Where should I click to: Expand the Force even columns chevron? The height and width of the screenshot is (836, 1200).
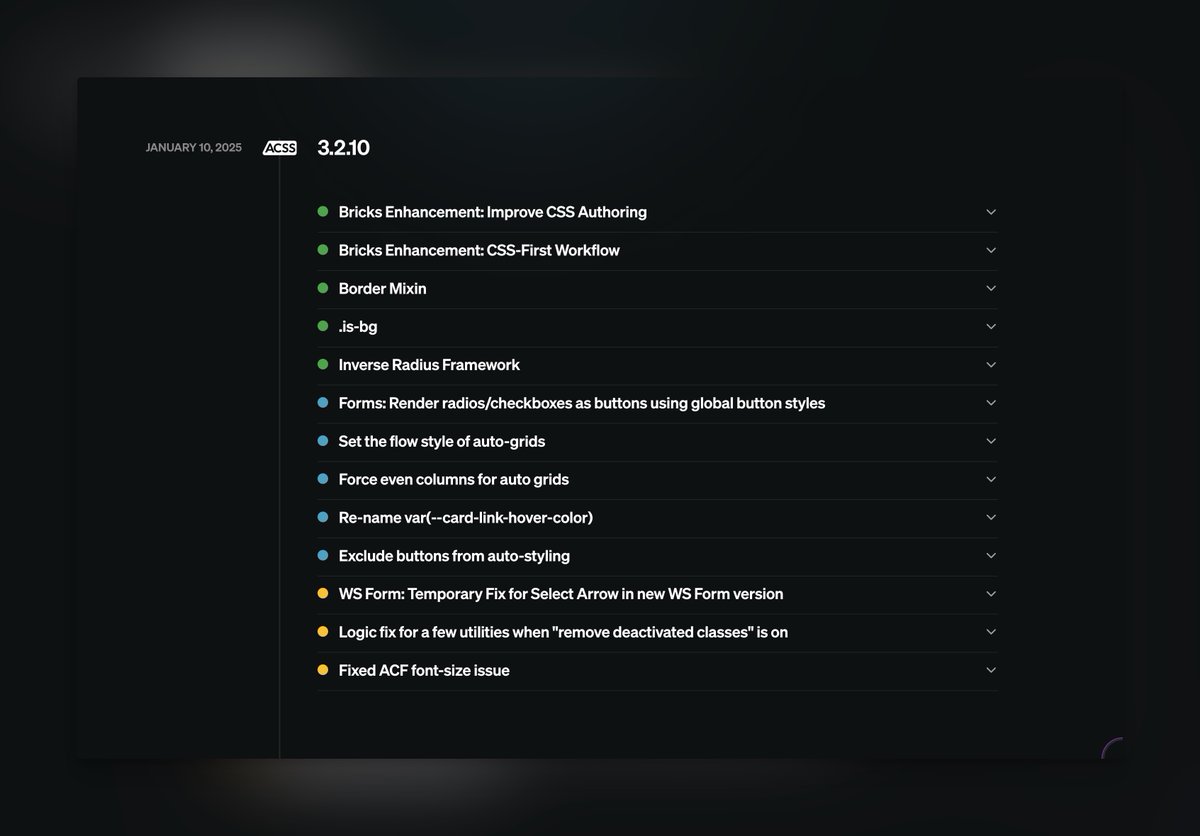pos(991,479)
